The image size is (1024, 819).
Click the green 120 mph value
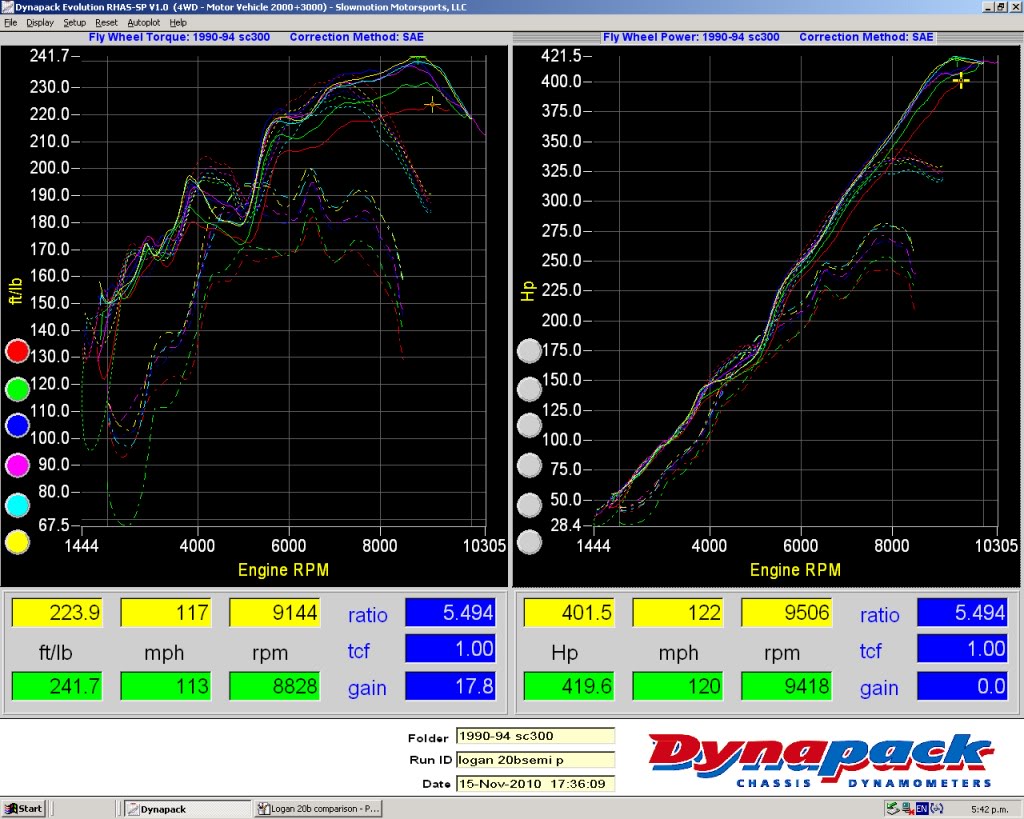679,686
